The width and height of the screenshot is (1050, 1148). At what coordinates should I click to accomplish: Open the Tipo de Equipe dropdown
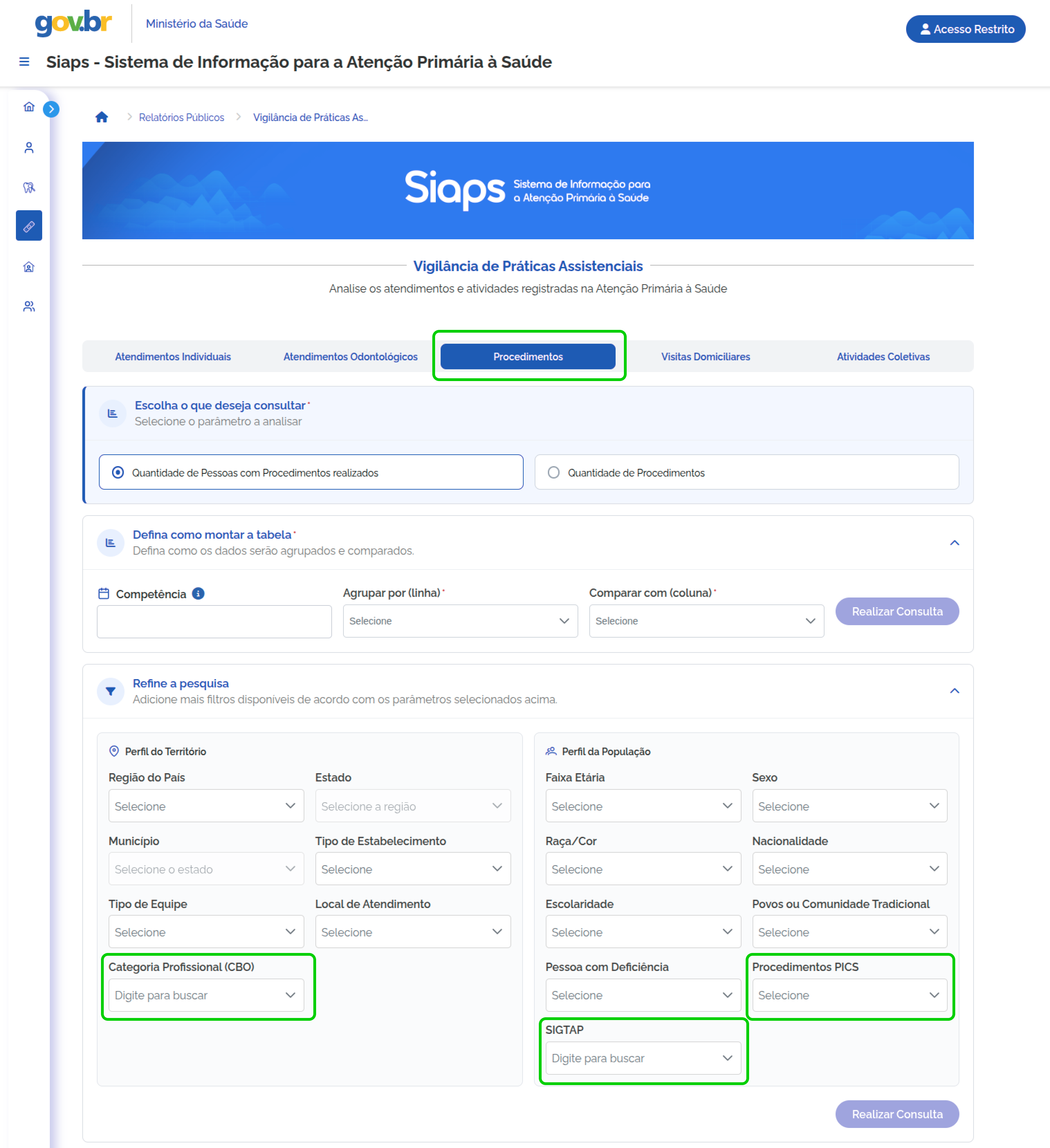(206, 932)
